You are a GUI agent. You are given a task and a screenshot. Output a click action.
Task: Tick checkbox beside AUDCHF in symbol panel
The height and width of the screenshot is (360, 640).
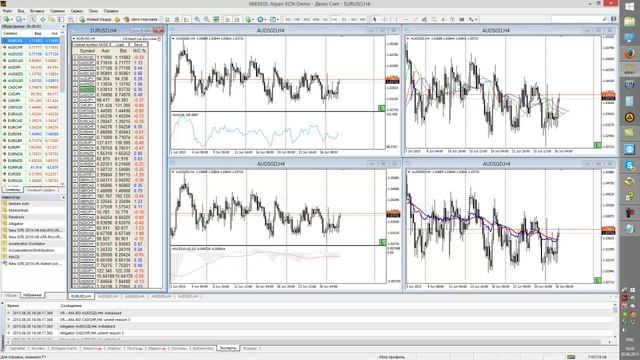[x=75, y=63]
